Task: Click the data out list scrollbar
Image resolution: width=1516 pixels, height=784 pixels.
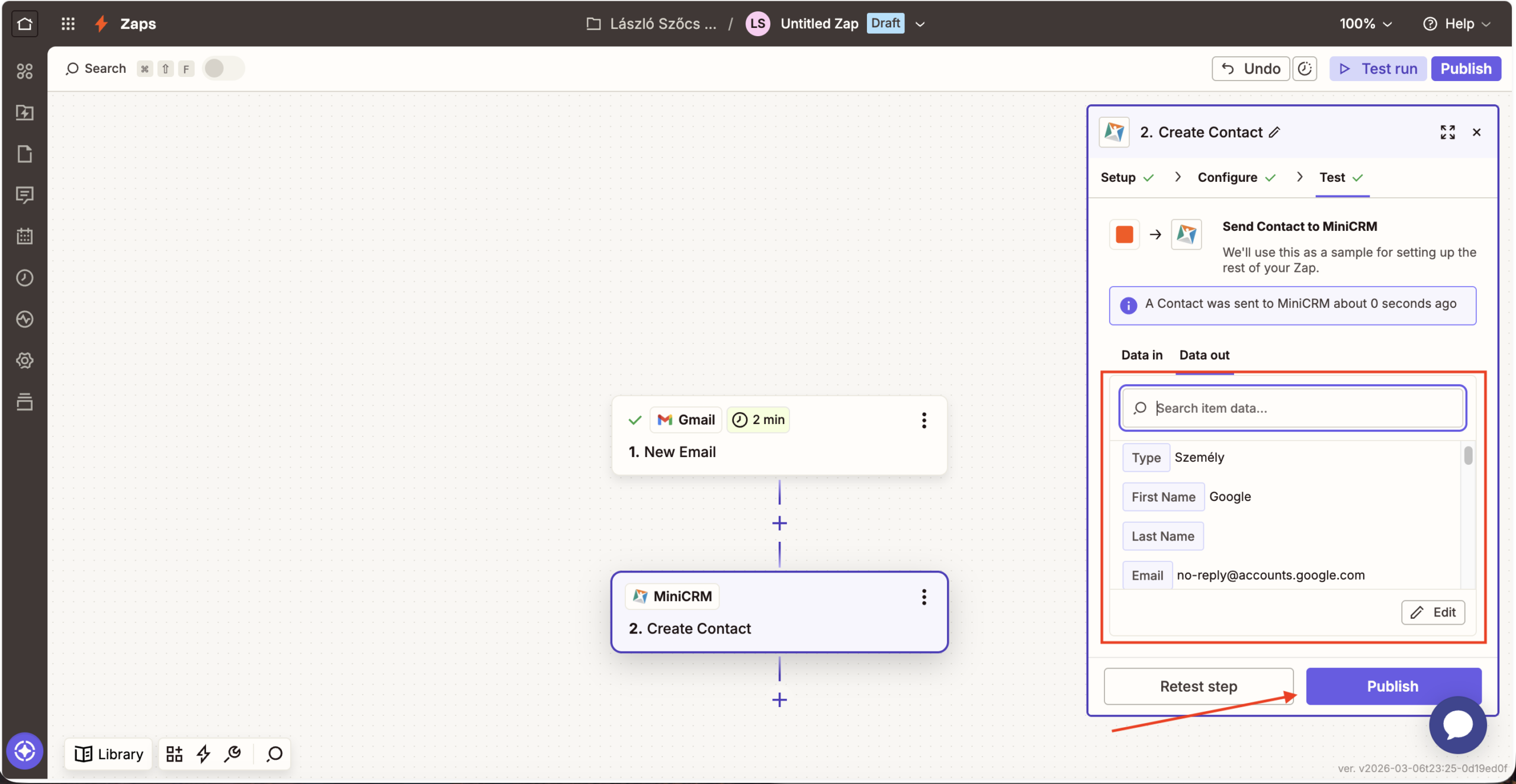Action: point(1468,456)
